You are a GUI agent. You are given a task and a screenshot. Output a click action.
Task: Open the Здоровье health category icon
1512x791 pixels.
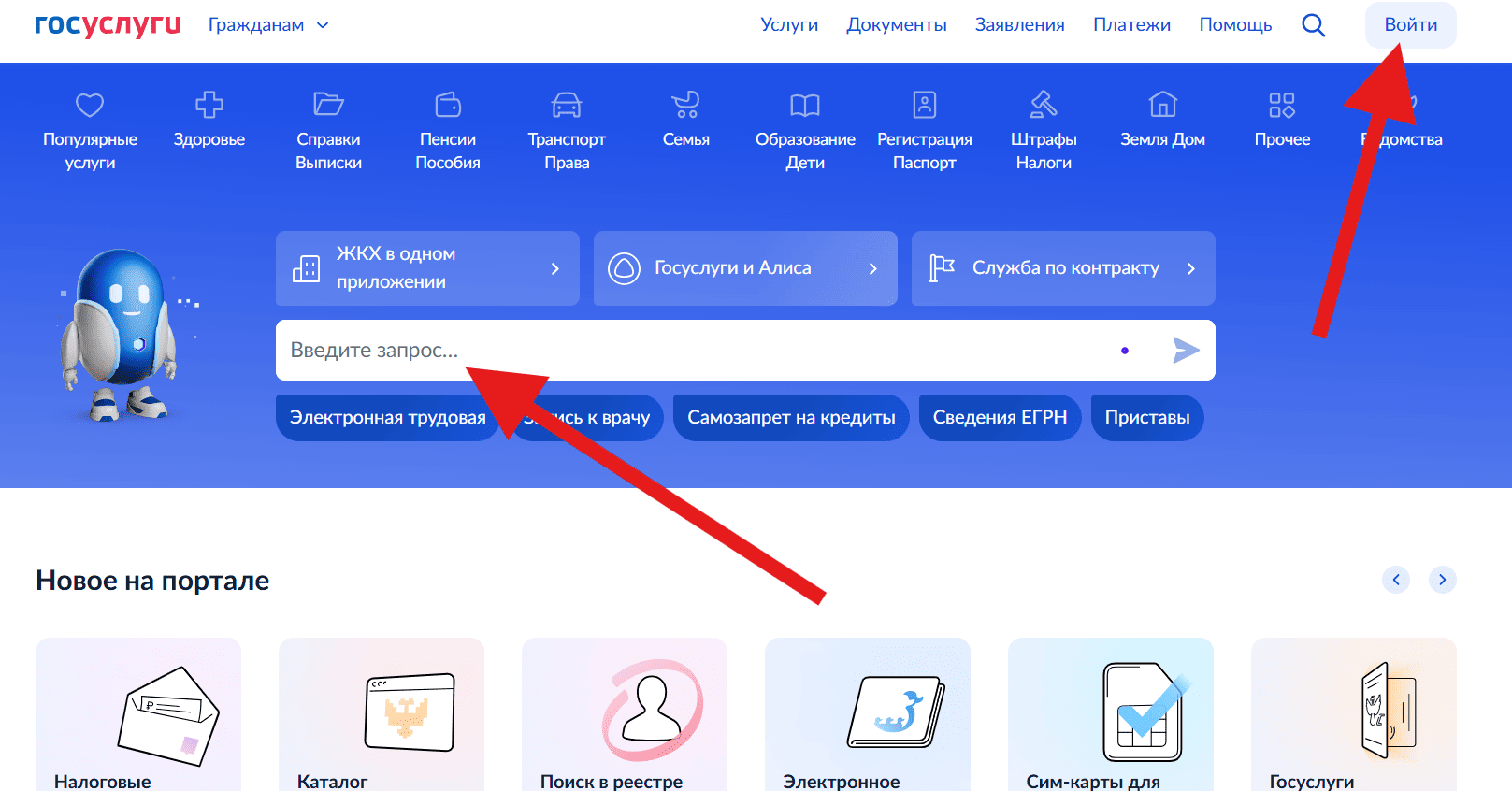coord(209,105)
